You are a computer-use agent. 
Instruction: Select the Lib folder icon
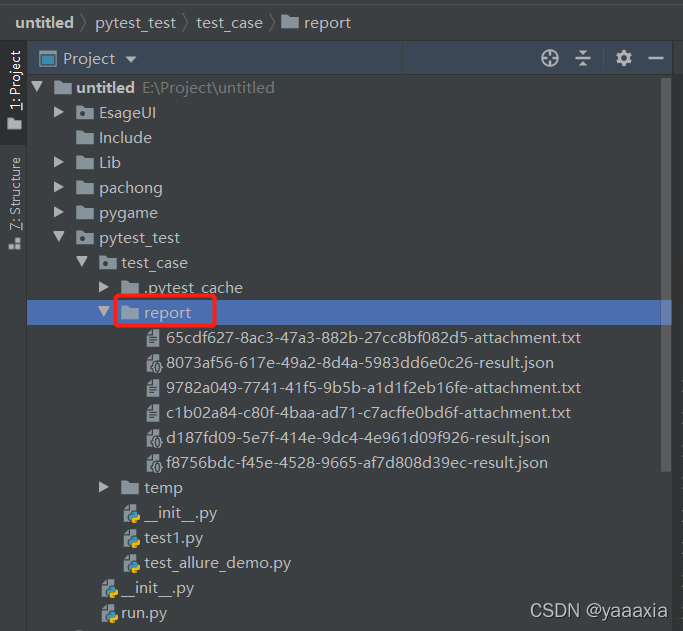(85, 162)
